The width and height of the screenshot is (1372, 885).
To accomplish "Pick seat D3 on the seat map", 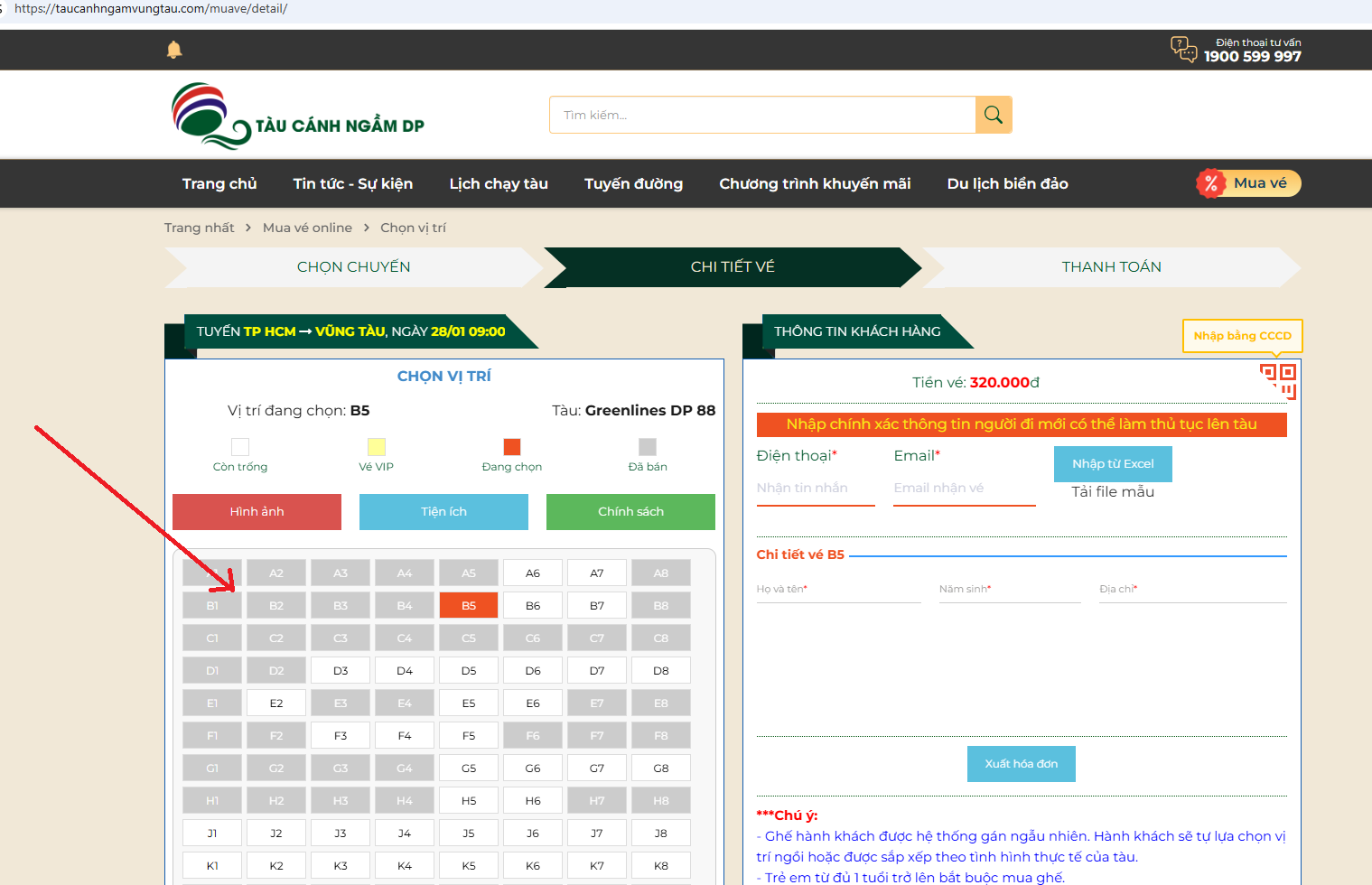I will (x=341, y=670).
